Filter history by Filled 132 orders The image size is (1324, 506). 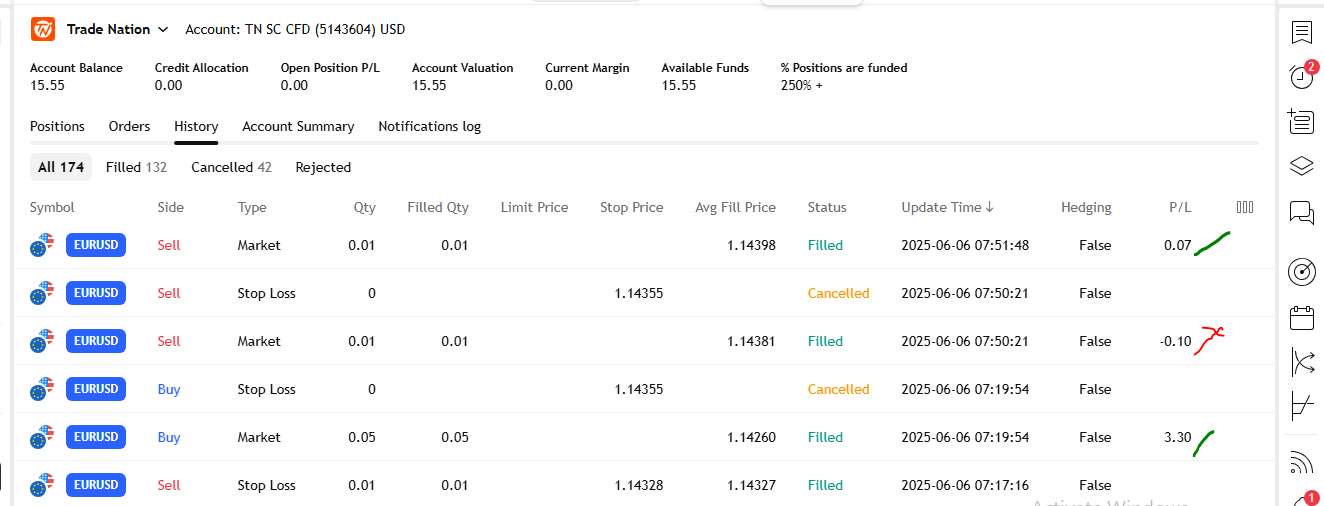(x=136, y=168)
